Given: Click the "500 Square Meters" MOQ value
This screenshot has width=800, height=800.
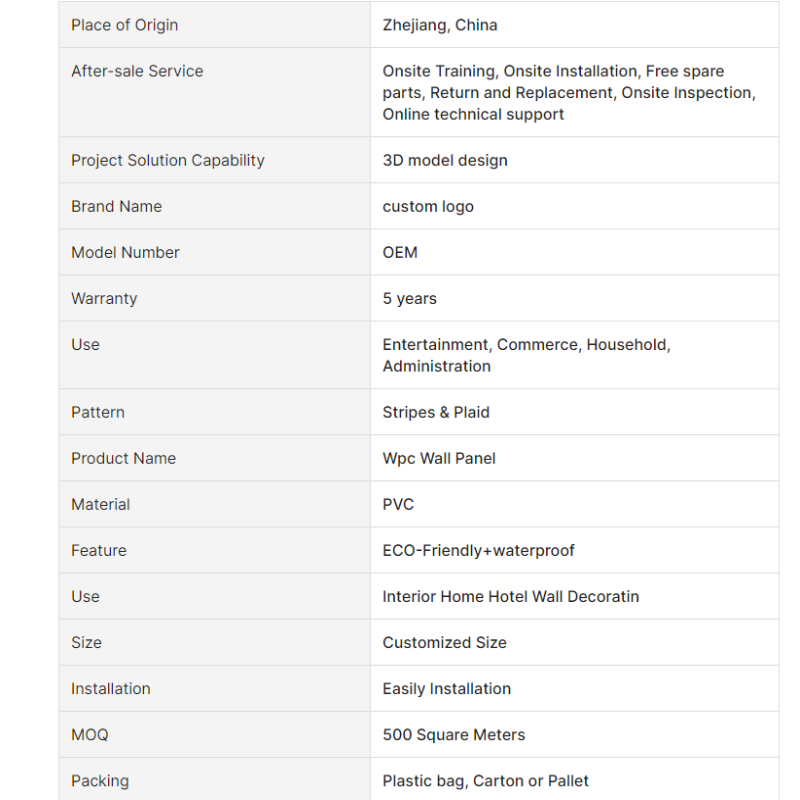Looking at the screenshot, I should [454, 734].
